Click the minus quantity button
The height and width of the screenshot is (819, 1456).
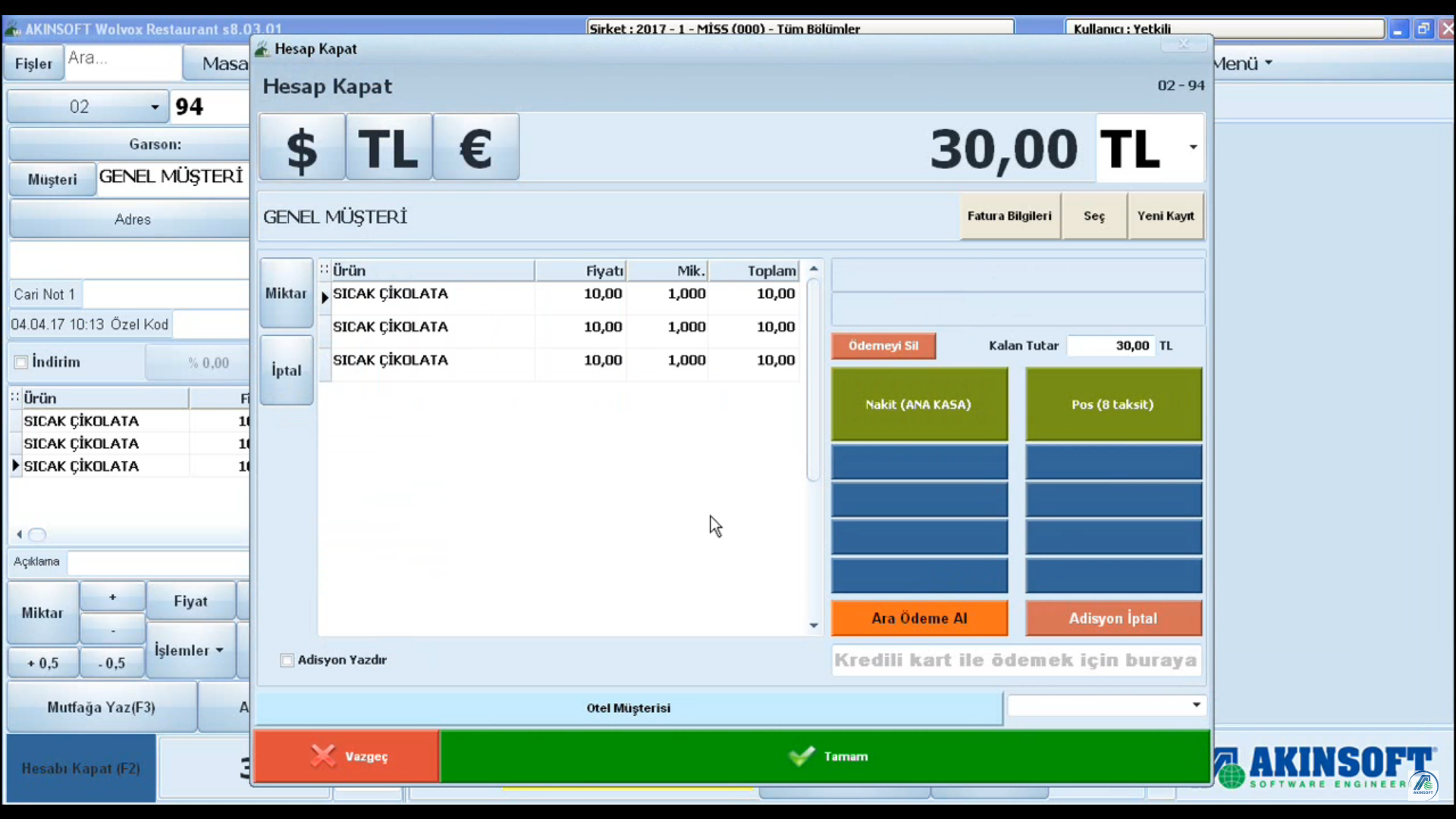[112, 629]
